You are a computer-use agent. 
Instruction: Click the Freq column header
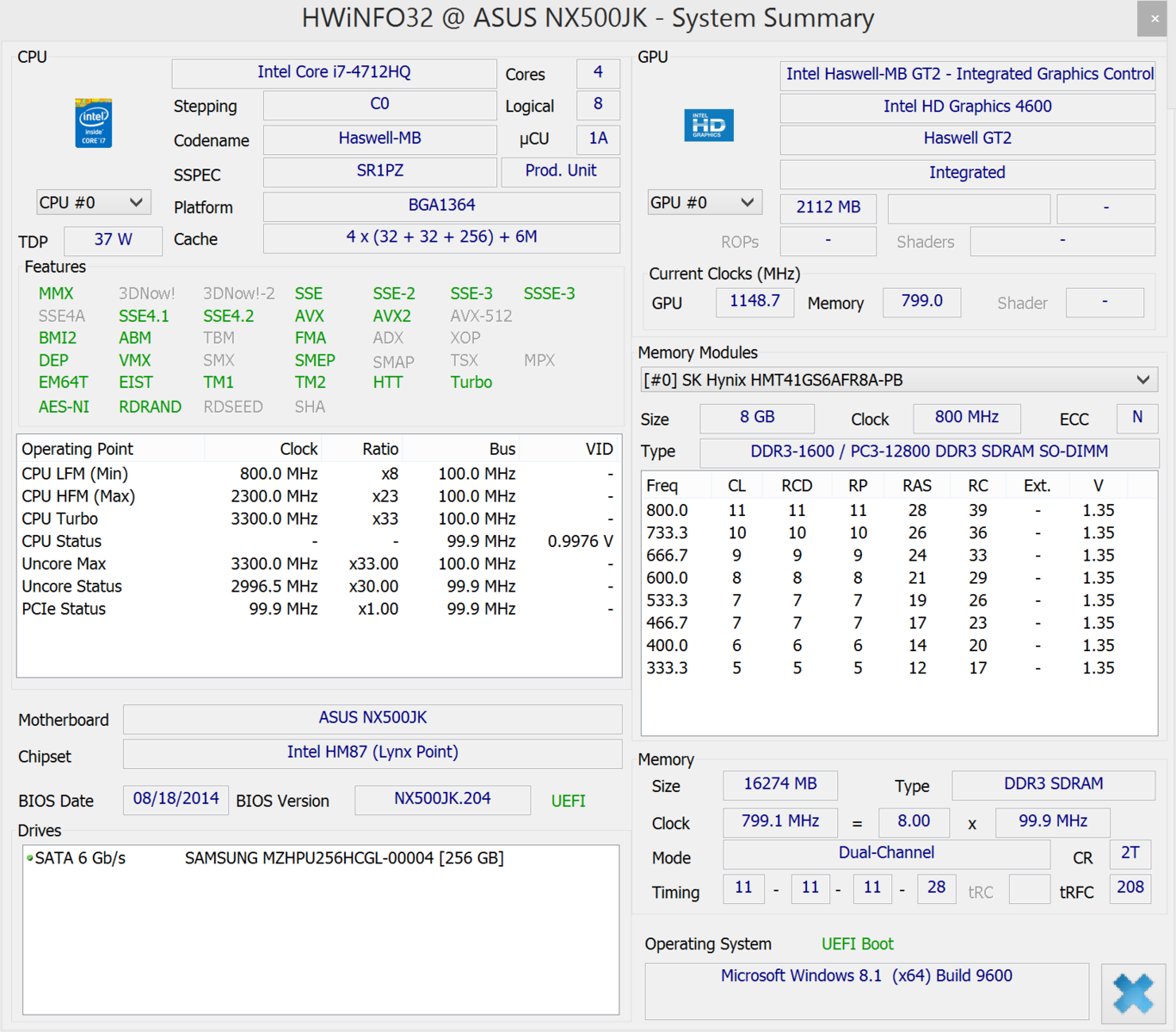663,486
